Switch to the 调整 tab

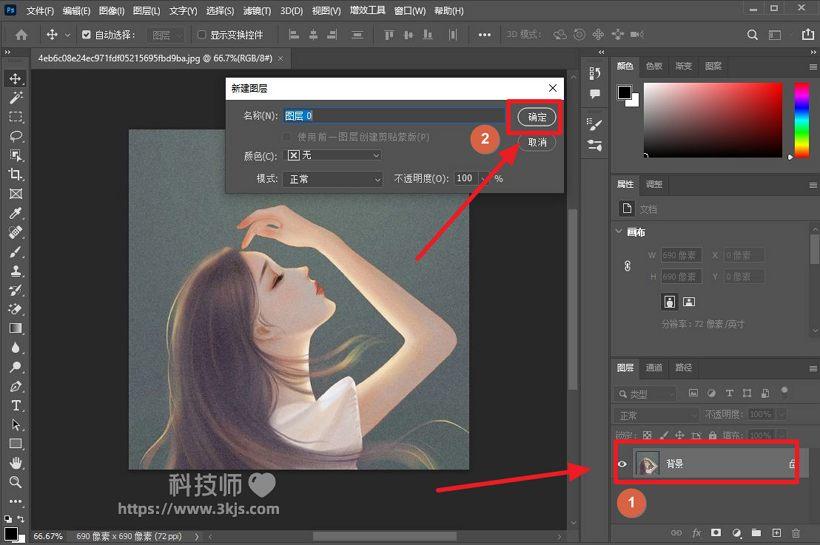(x=654, y=184)
